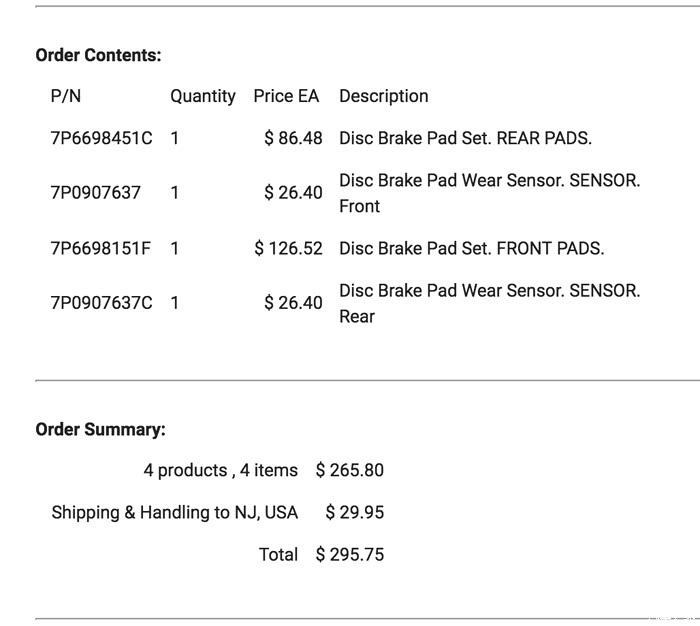Click the $ 126.52 front pads price

click(288, 248)
